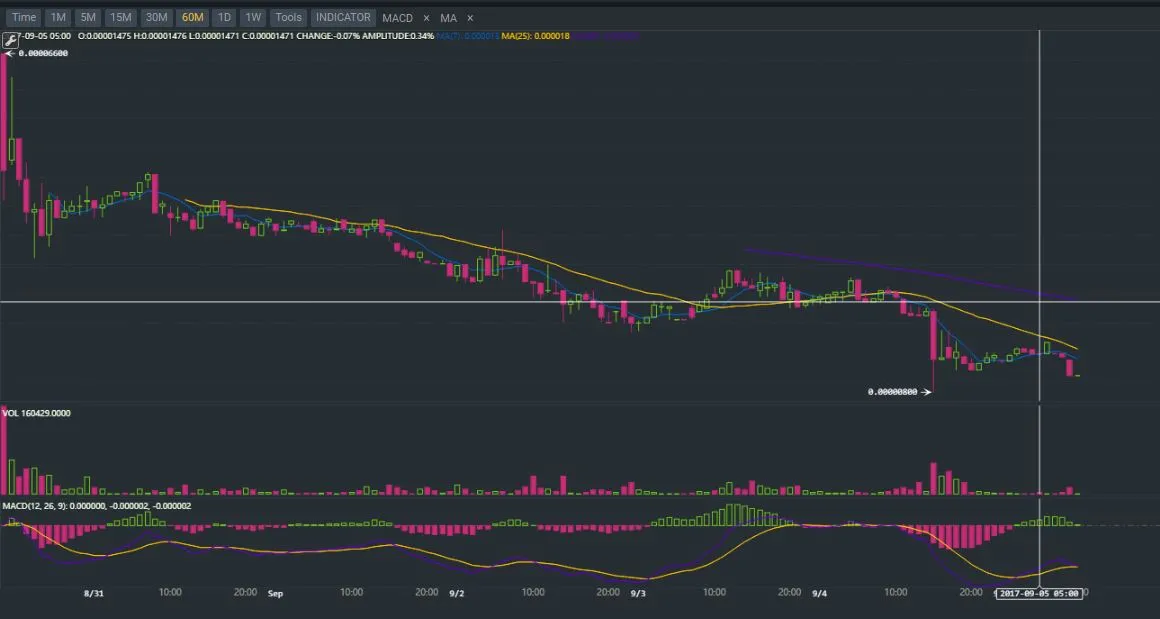
Task: Select the 1W interval
Action: 253,17
